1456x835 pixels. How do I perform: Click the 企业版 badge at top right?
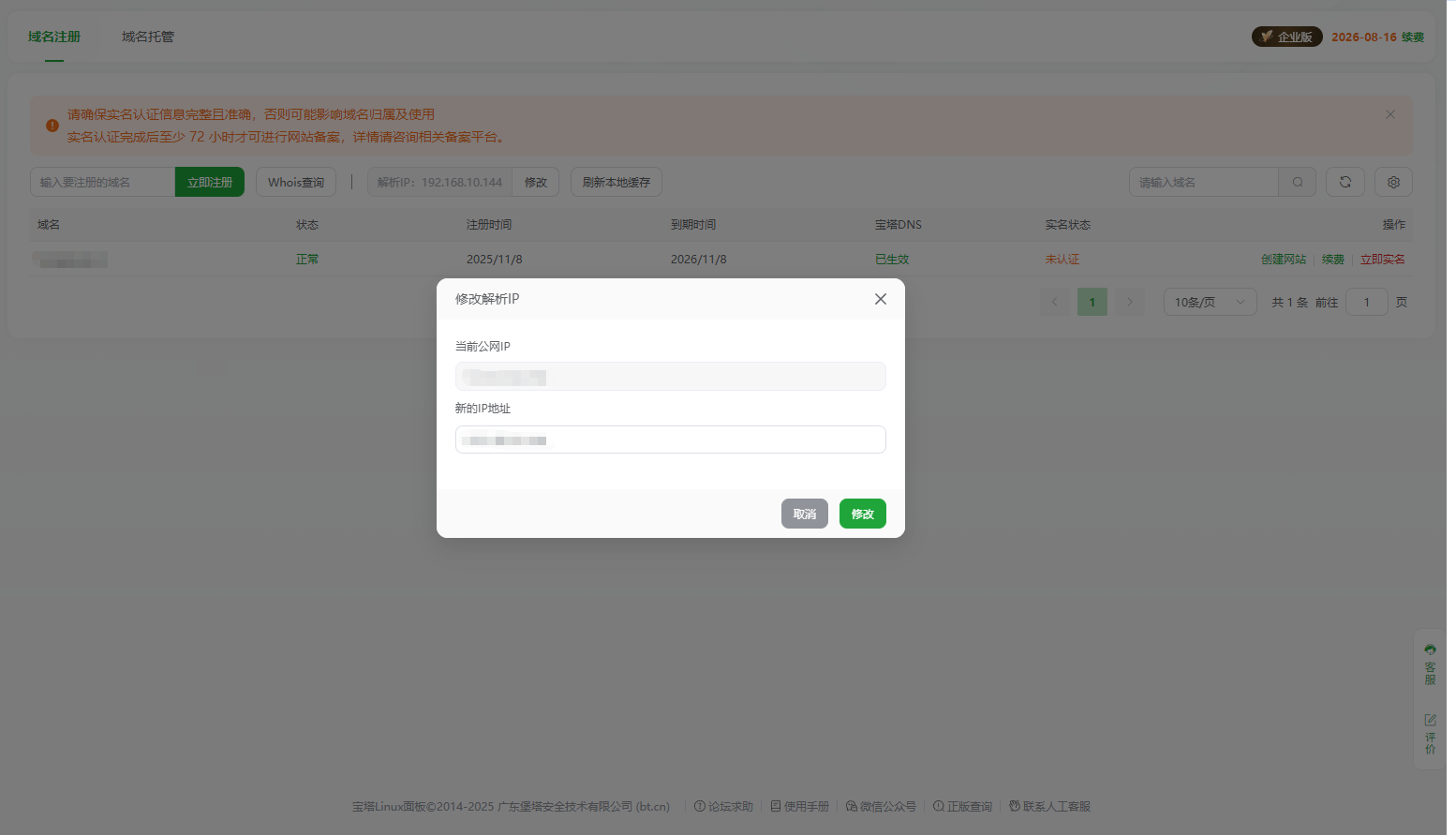[x=1286, y=37]
